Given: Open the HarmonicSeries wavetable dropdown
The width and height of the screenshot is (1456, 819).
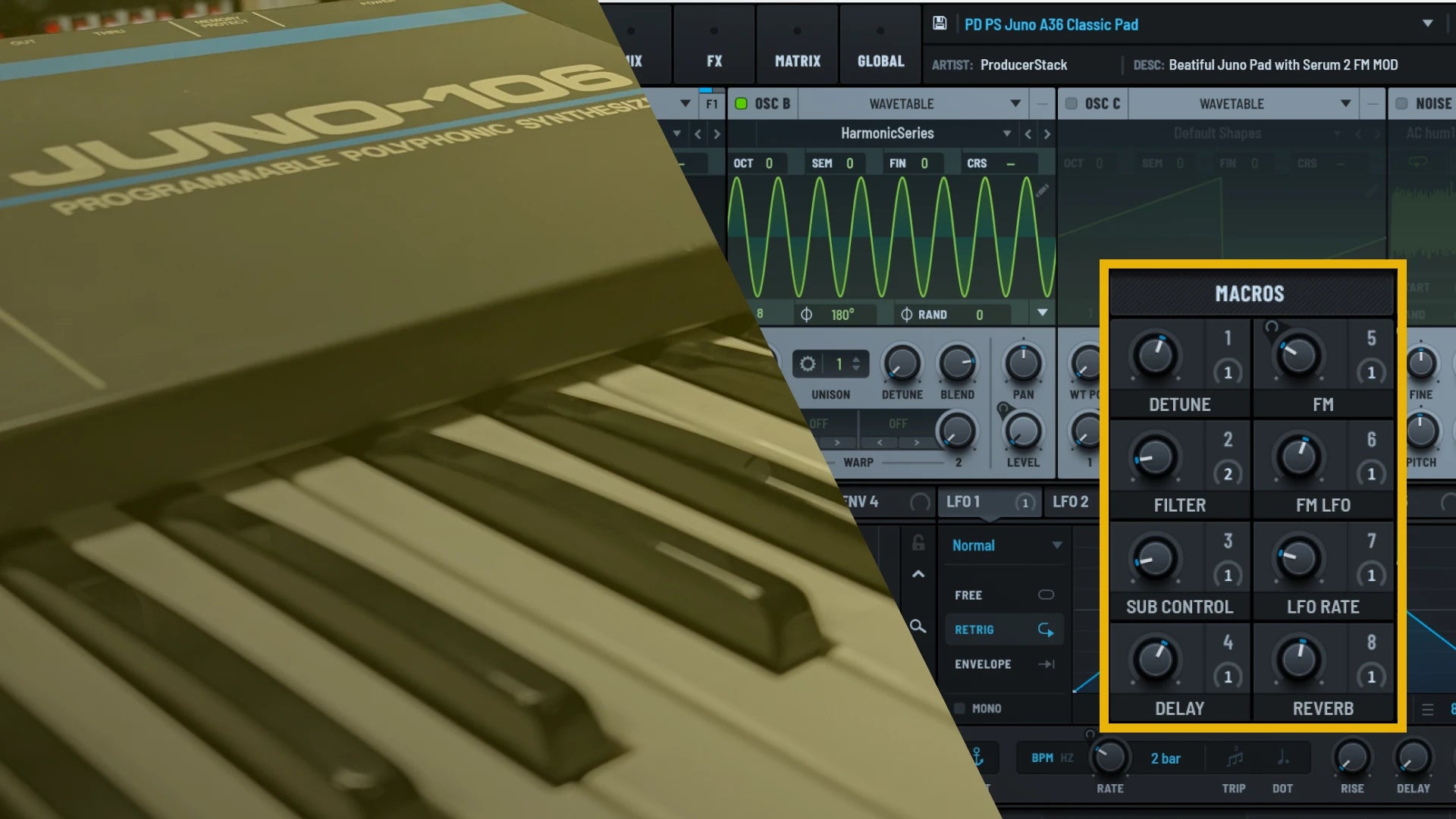Looking at the screenshot, I should (1007, 133).
